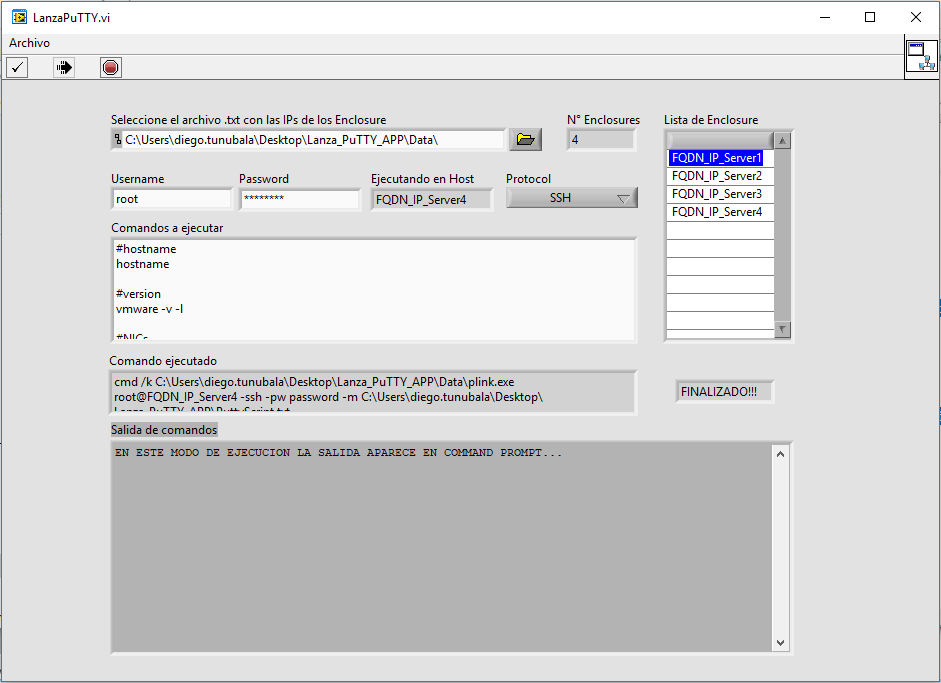Maximize the LanzaPuTTY.vi window
Screen dimensions: 941x683
870,17
